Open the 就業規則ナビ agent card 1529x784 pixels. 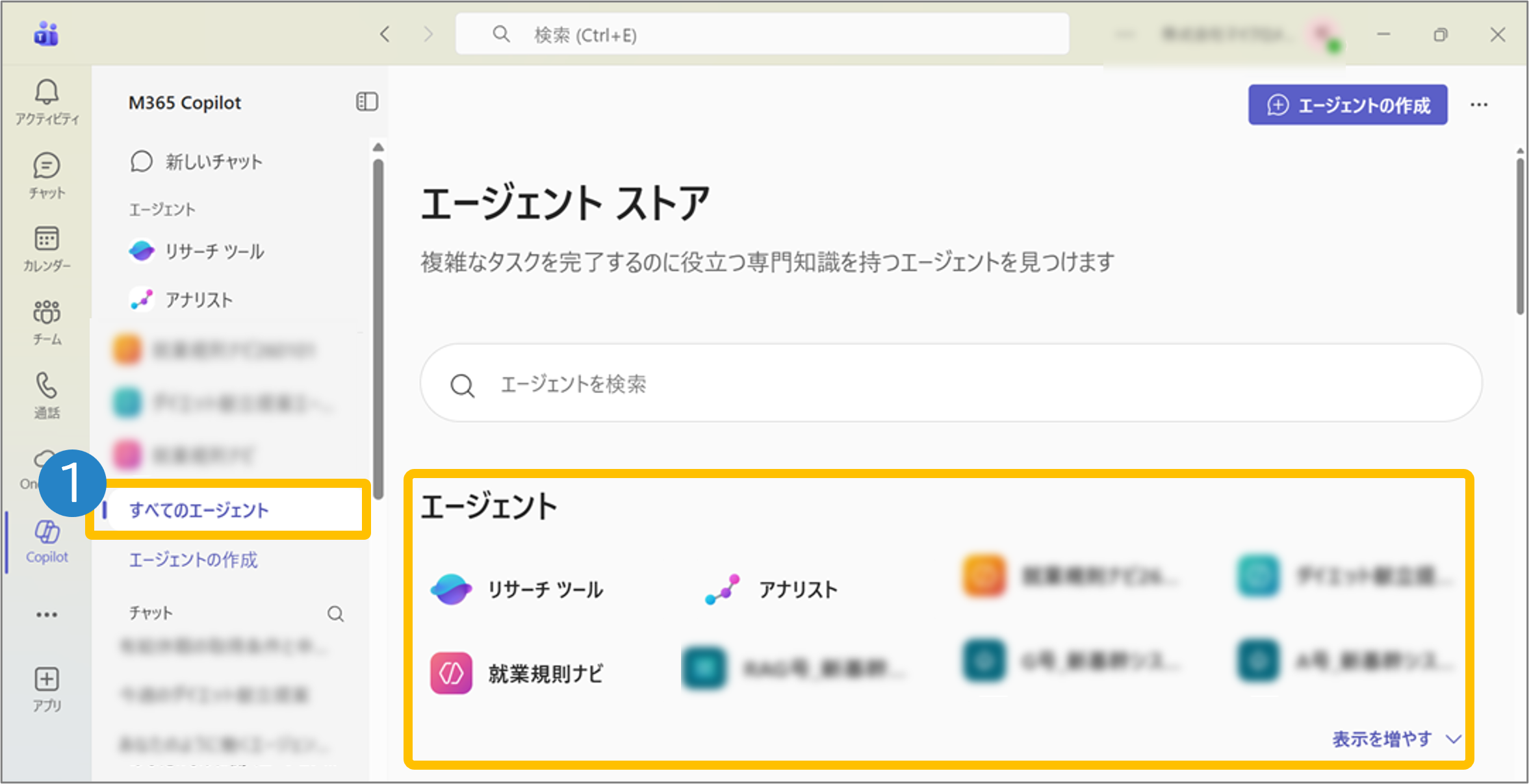point(519,674)
